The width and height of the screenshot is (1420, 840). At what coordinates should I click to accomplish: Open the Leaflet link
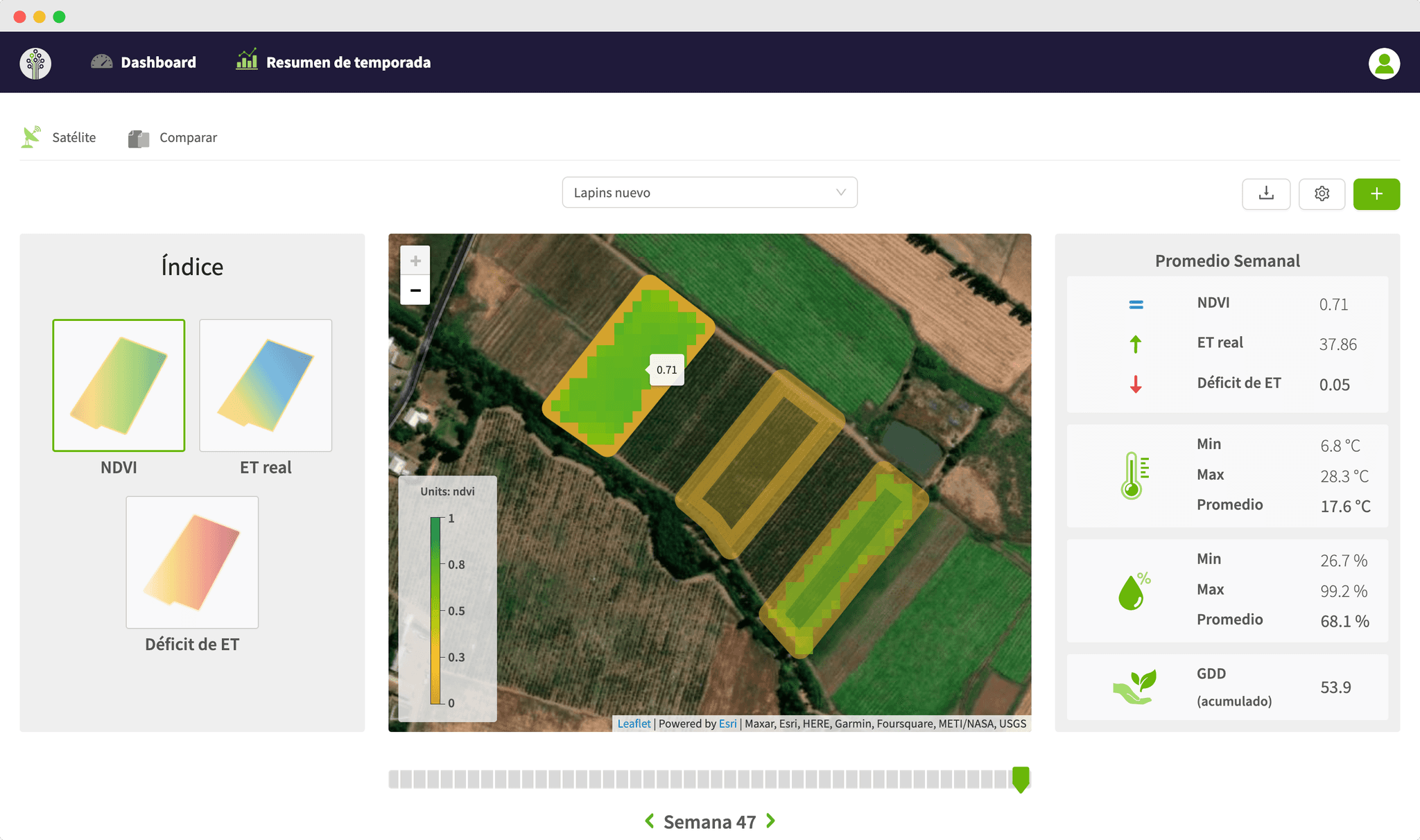tap(634, 724)
